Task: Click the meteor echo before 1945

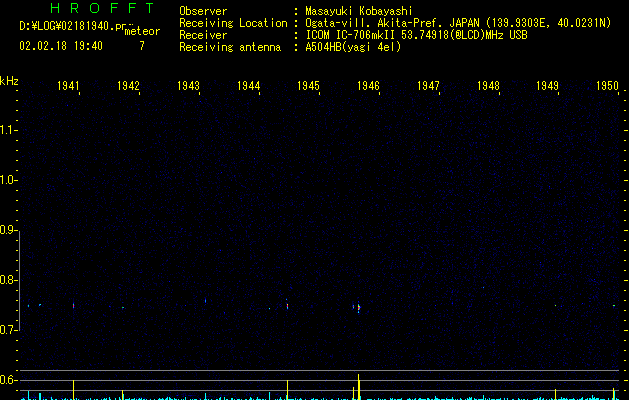Action: 287,306
